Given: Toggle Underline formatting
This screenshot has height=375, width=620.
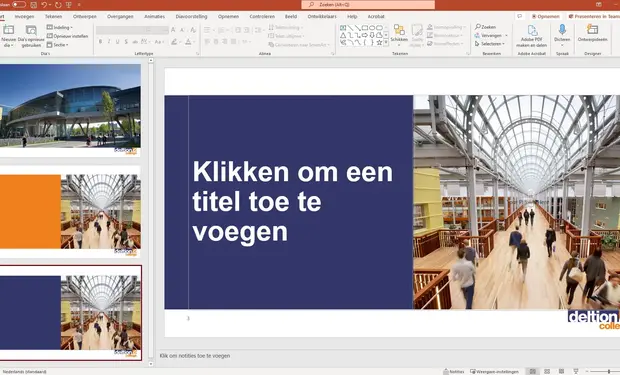Looking at the screenshot, I should tap(117, 42).
